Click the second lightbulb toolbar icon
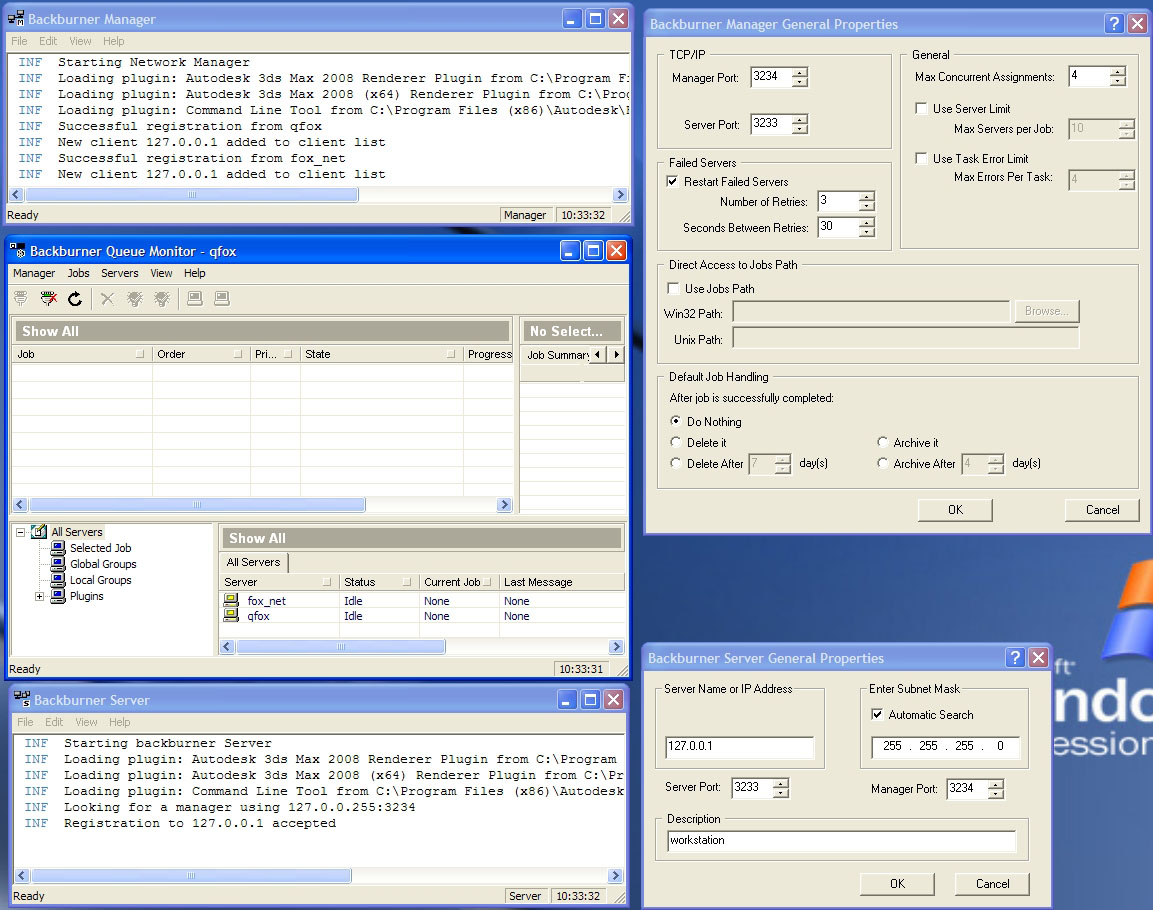The height and width of the screenshot is (910, 1153). pyautogui.click(x=162, y=298)
